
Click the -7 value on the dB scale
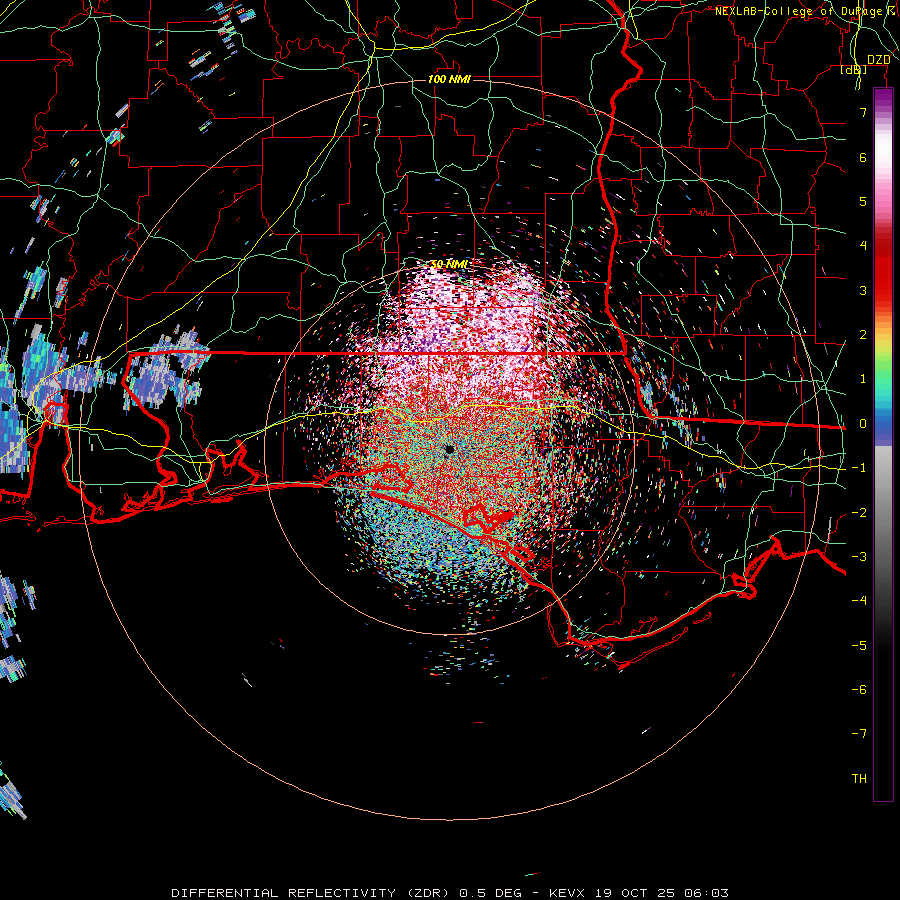pyautogui.click(x=859, y=734)
